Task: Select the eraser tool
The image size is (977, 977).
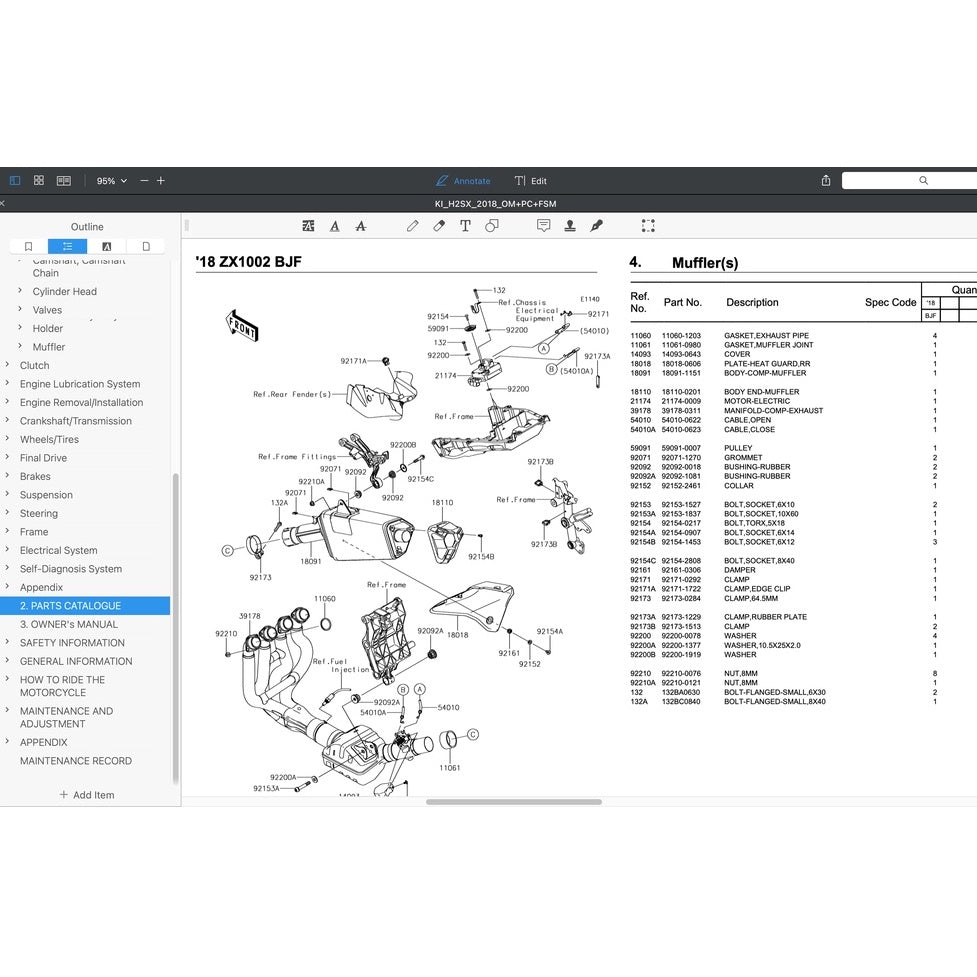Action: (x=439, y=226)
